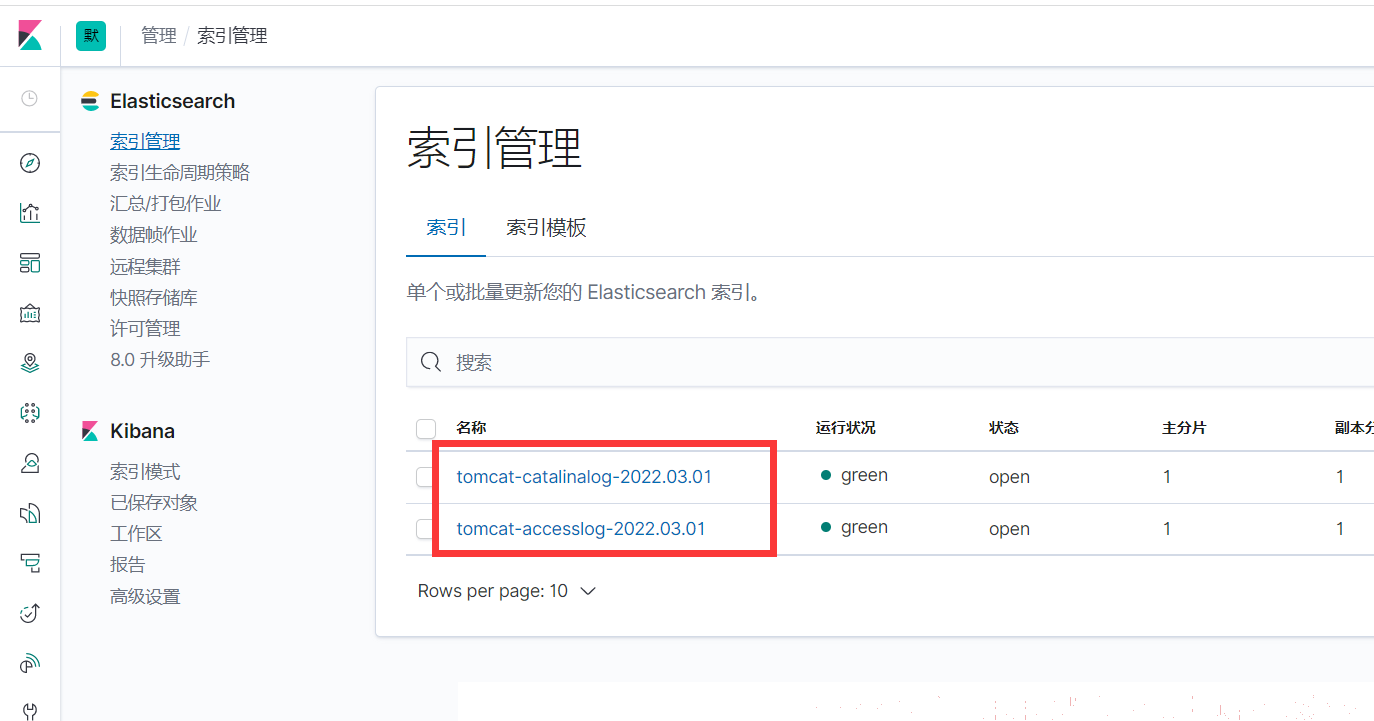Open 8.0 升级助手 in the sidebar

pos(160,360)
